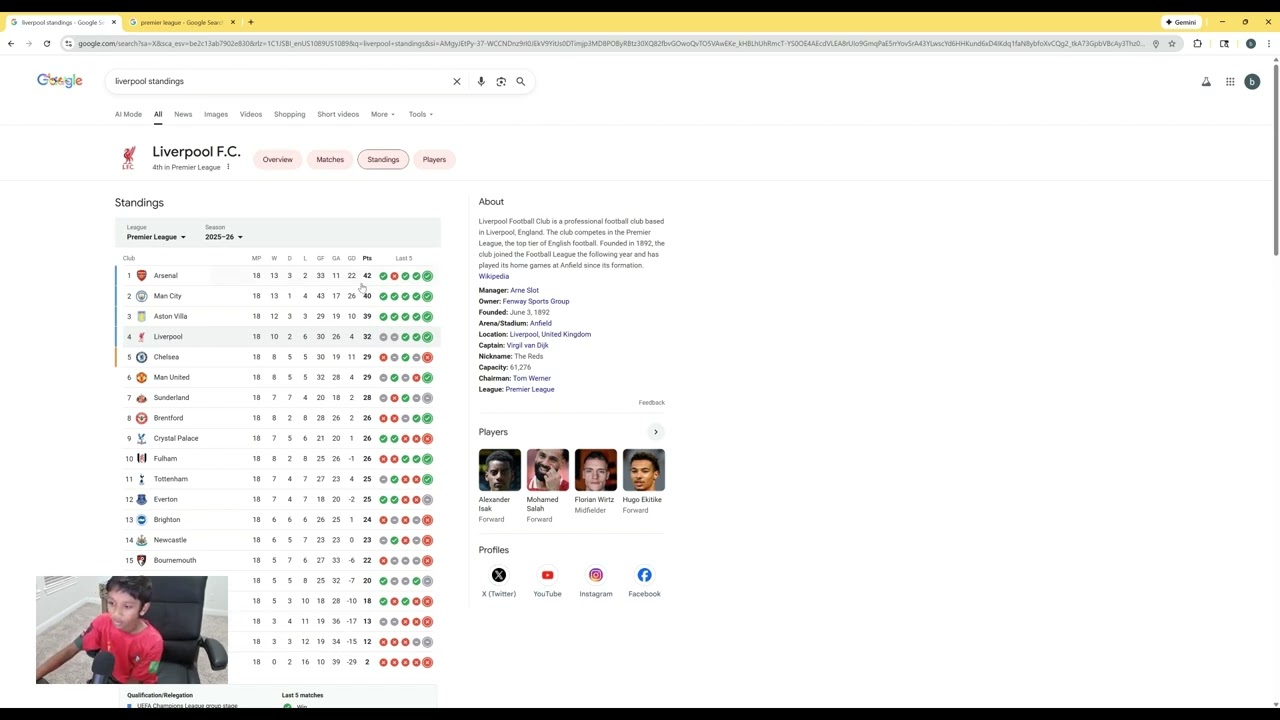1280x720 pixels.
Task: Open Hugo Ekitike player thumbnail
Action: pos(644,470)
